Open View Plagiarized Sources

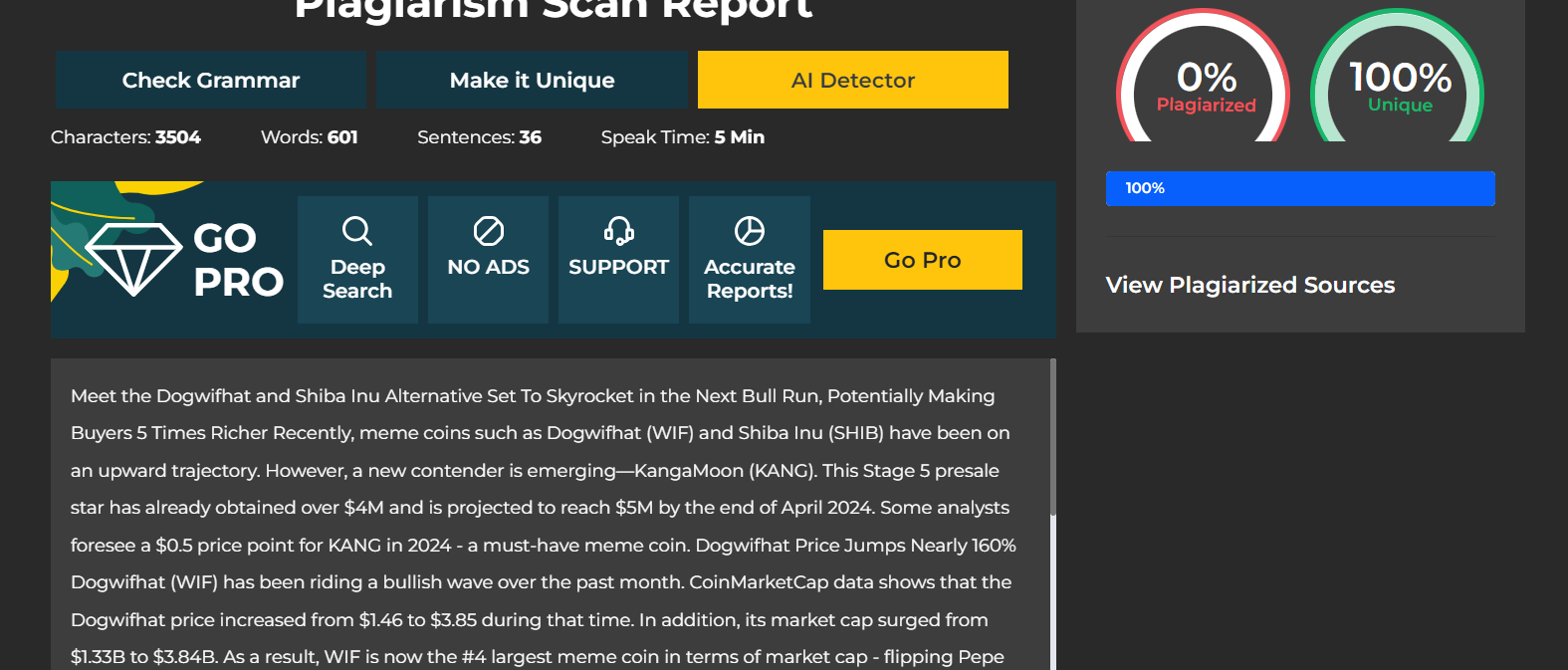pos(1250,285)
